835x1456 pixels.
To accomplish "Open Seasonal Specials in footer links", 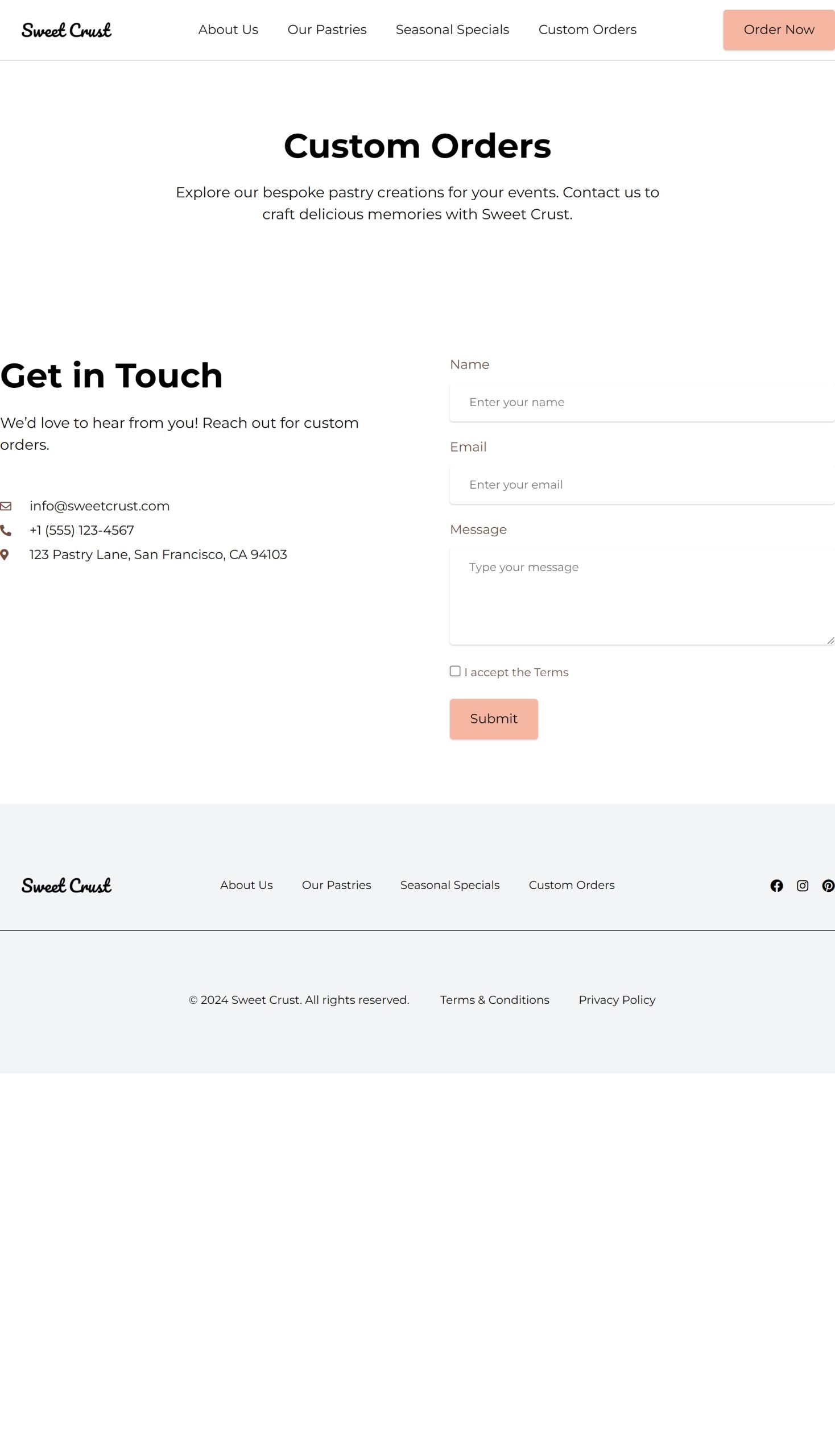I will [x=450, y=885].
